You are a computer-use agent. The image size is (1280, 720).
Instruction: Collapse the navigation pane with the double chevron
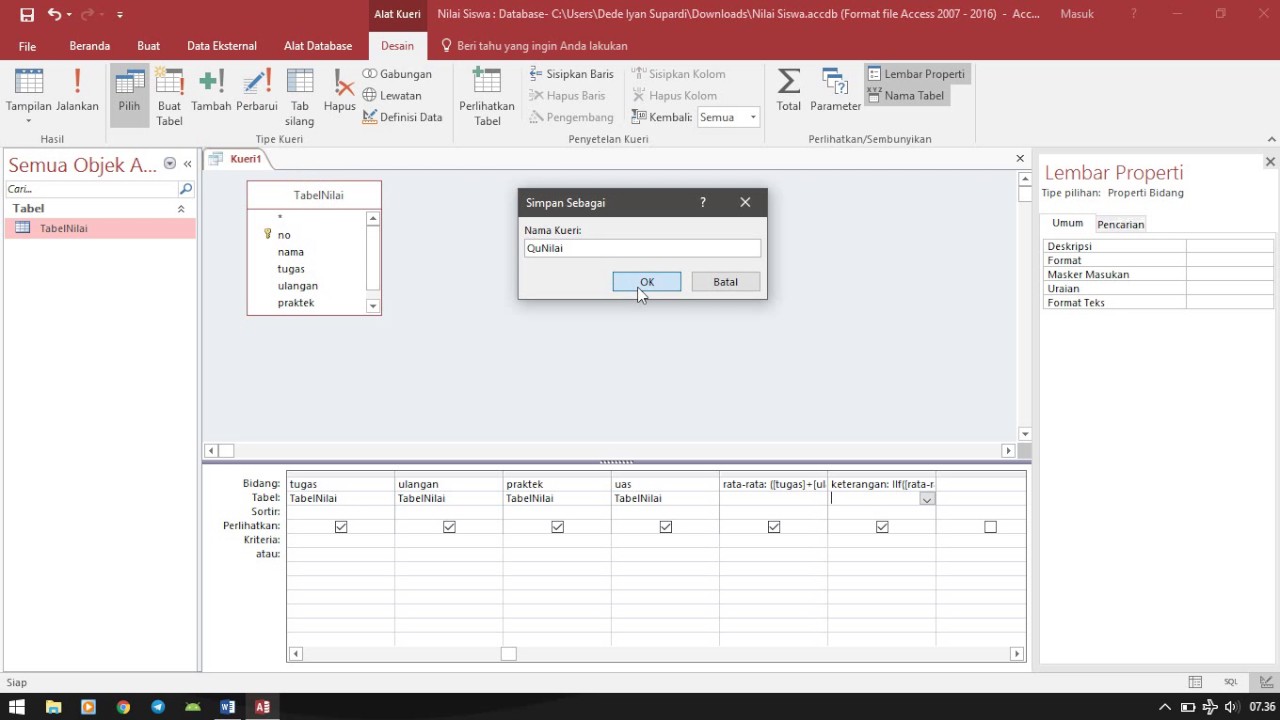tap(187, 164)
